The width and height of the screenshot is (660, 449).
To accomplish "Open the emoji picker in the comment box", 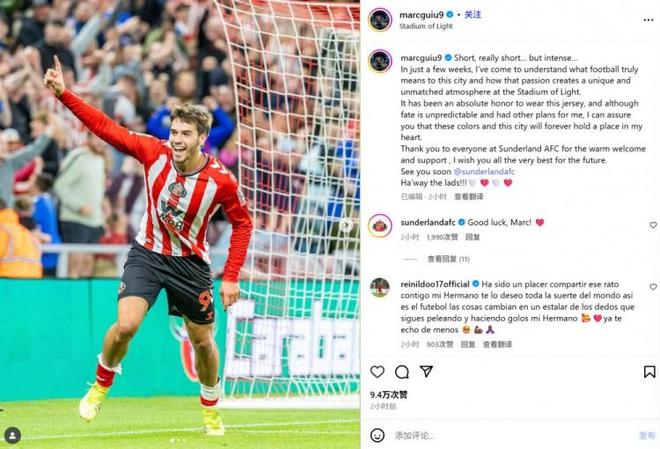I will [377, 435].
